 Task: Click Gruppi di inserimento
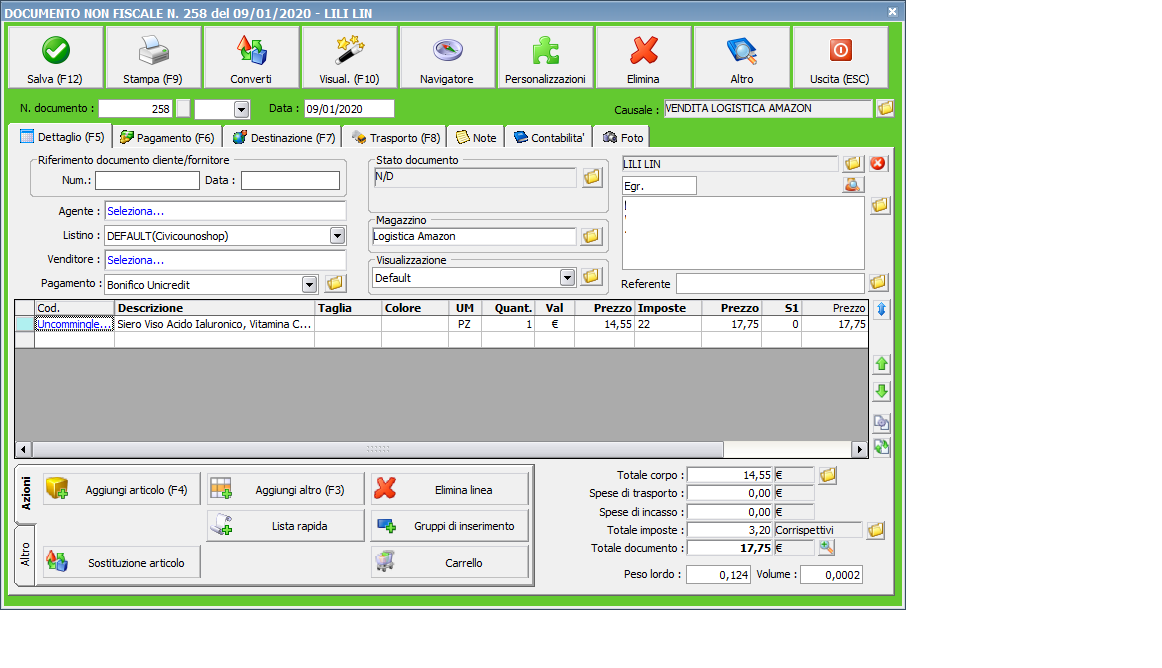pos(450,526)
